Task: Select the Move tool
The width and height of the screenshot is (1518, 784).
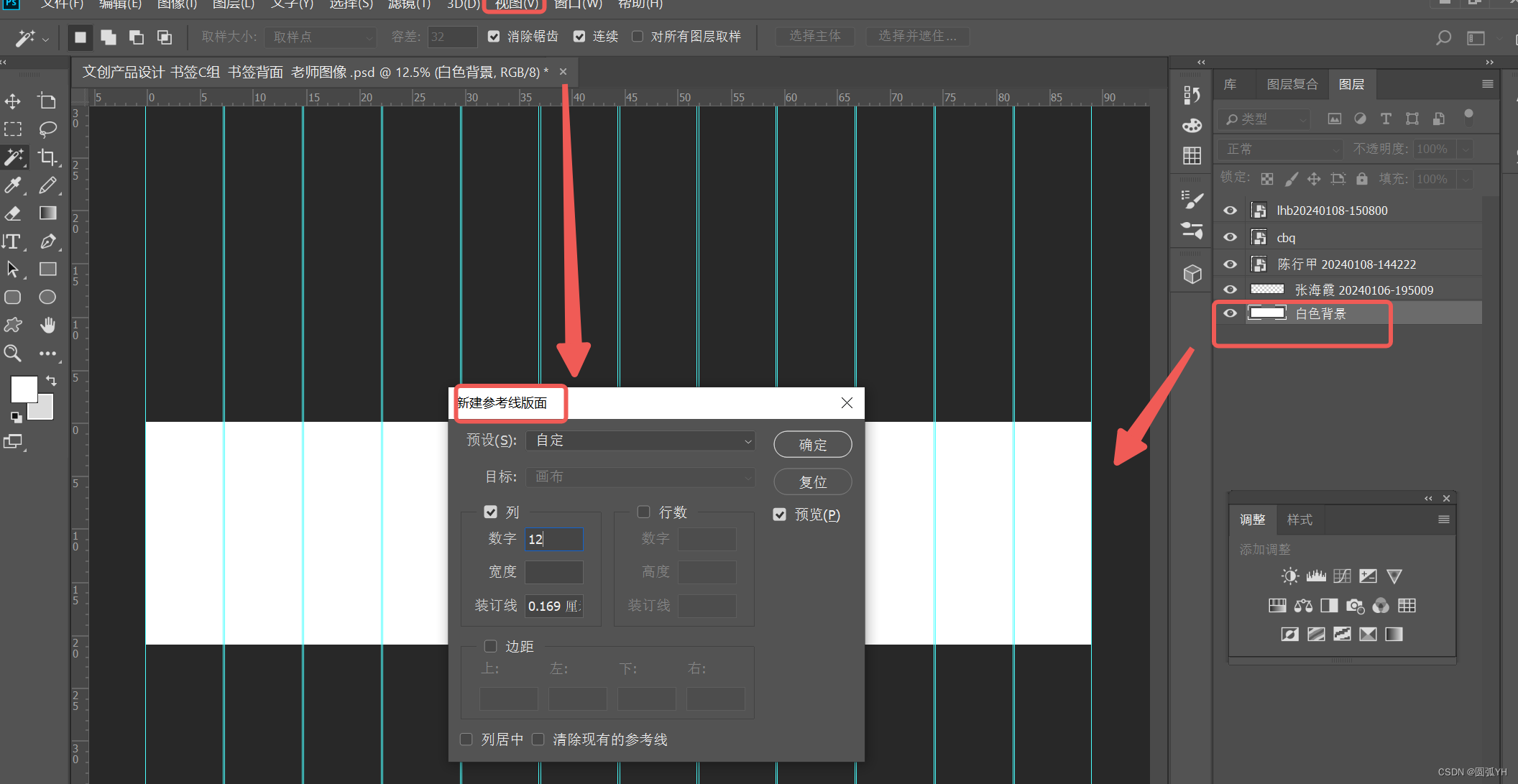Action: click(13, 101)
